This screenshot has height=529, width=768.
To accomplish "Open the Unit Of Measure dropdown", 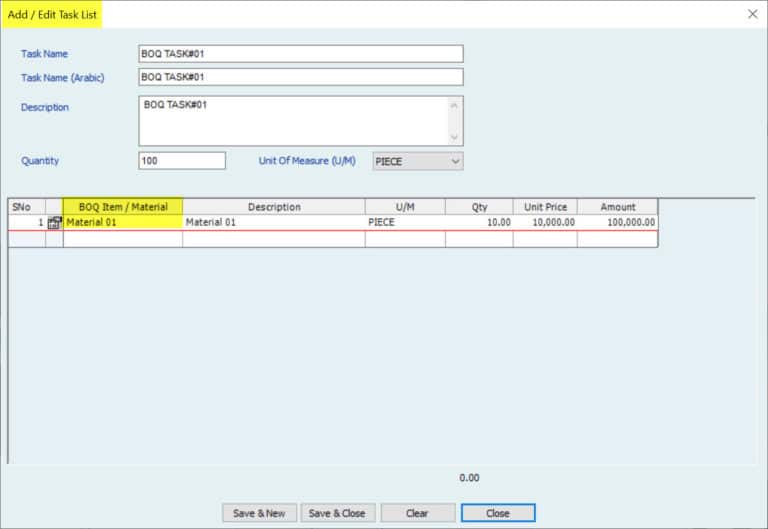I will 418,161.
